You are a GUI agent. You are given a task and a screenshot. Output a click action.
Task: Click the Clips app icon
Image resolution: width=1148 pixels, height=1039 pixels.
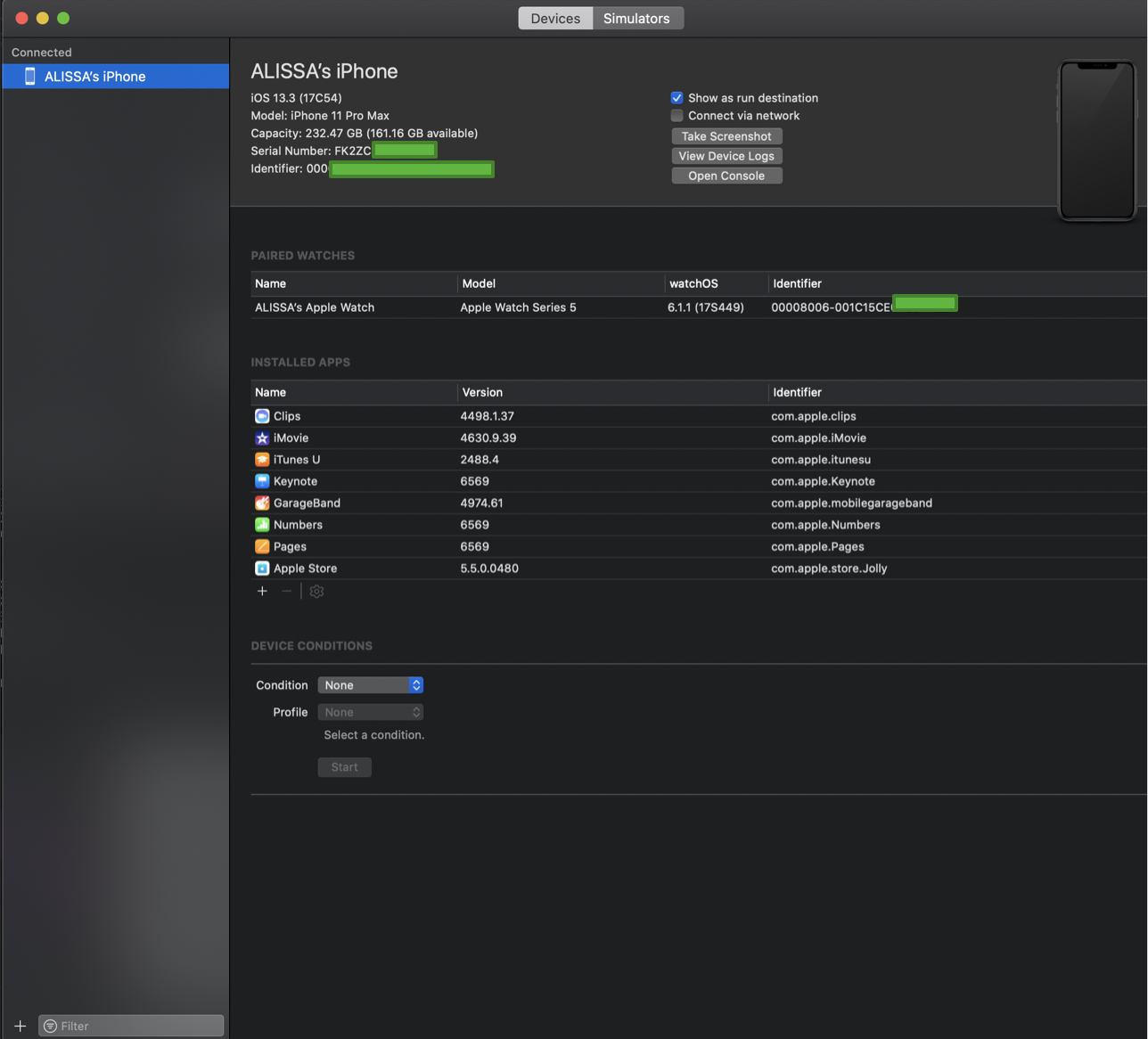click(x=262, y=416)
